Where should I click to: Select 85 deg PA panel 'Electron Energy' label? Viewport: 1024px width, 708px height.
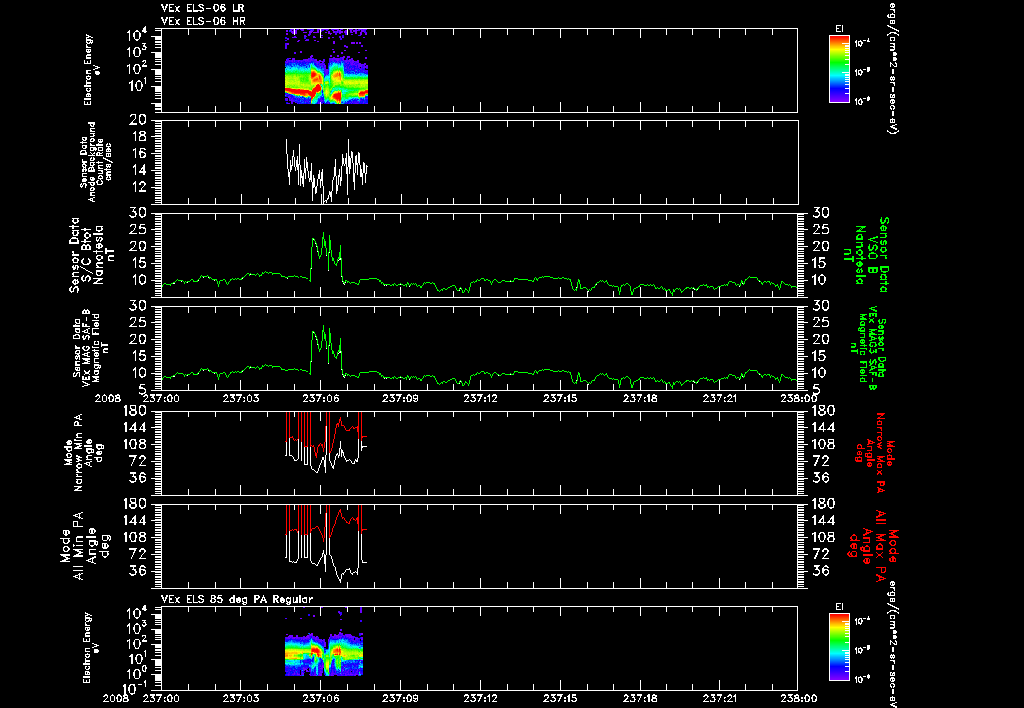[x=88, y=647]
